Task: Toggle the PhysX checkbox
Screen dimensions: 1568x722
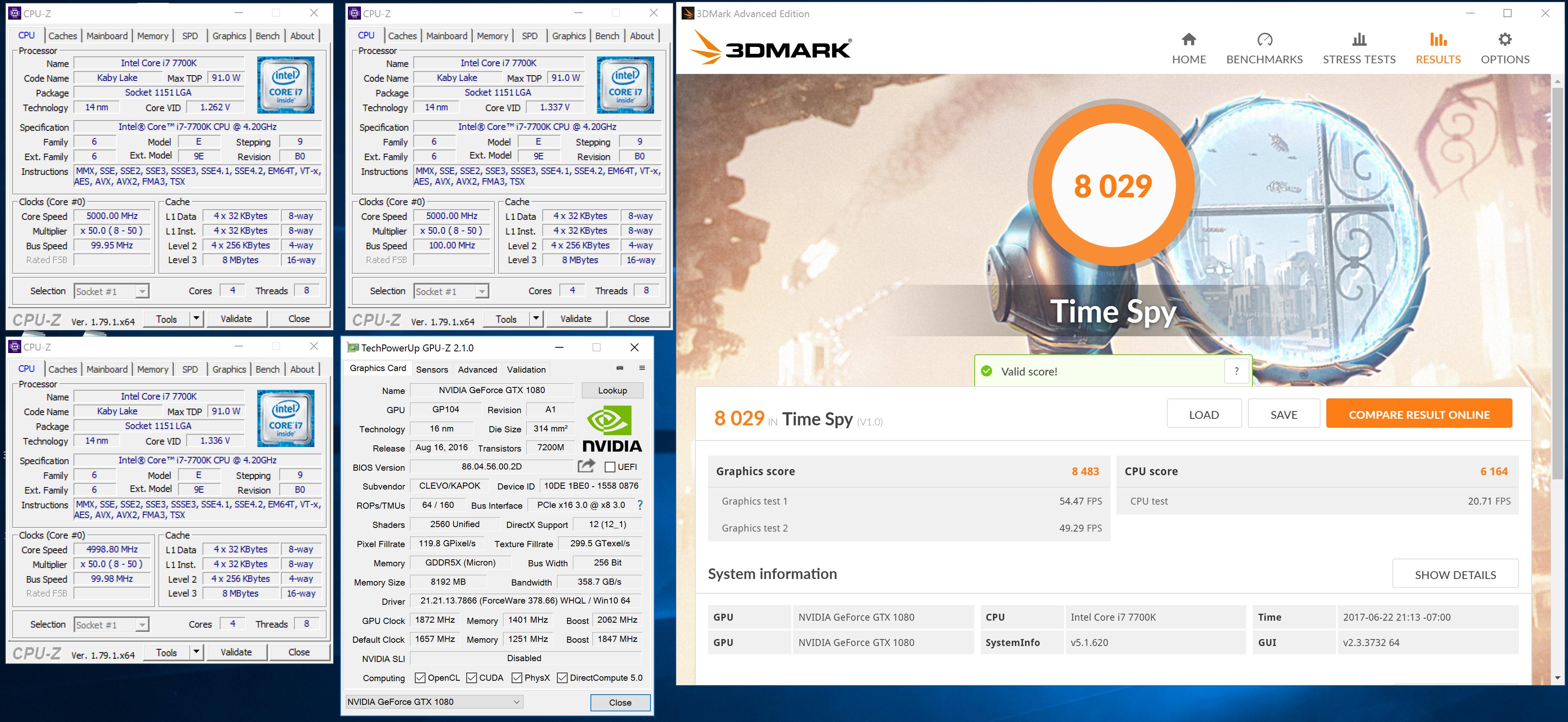Action: point(517,677)
